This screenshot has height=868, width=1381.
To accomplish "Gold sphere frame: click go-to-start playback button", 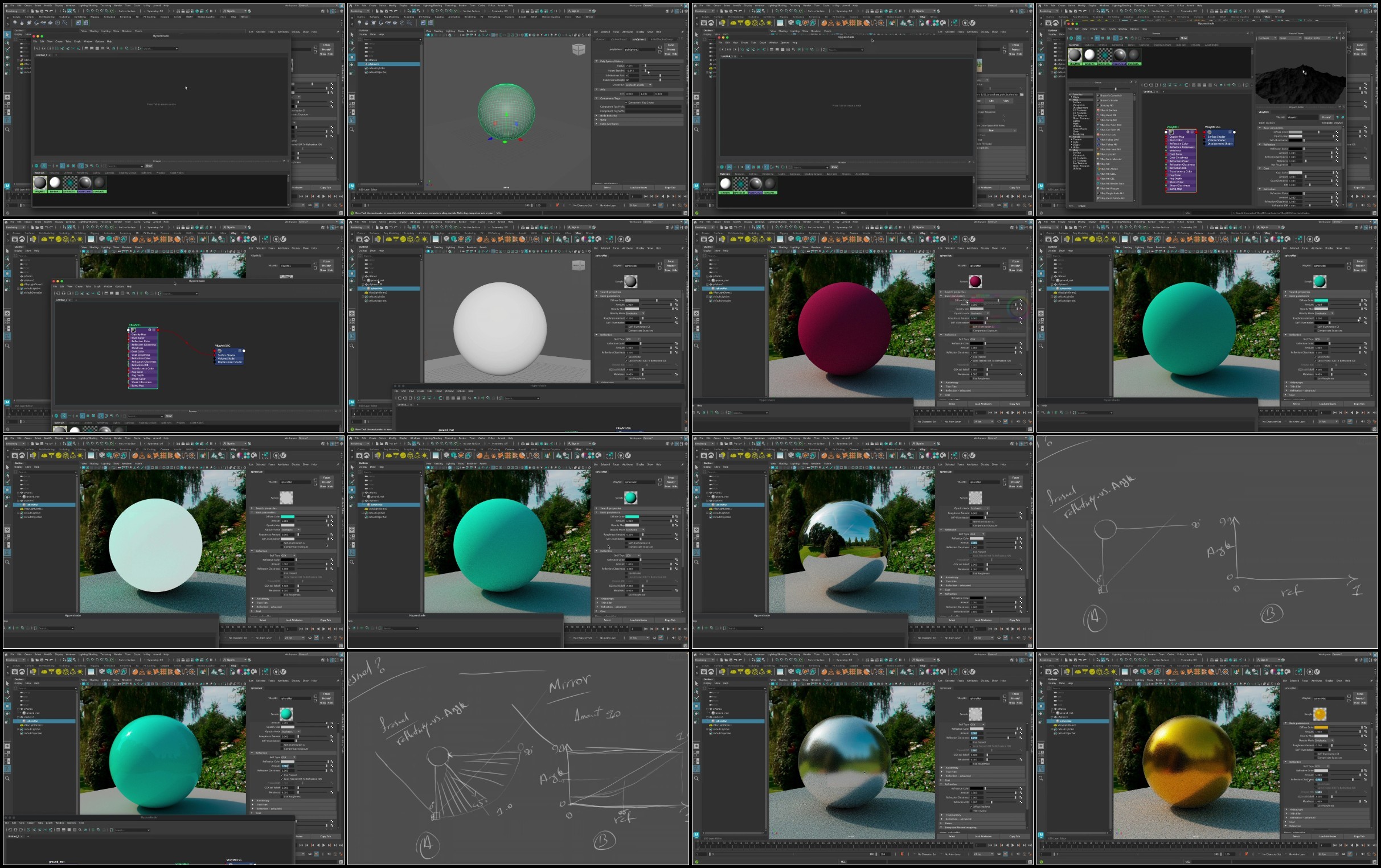I will 1334,846.
